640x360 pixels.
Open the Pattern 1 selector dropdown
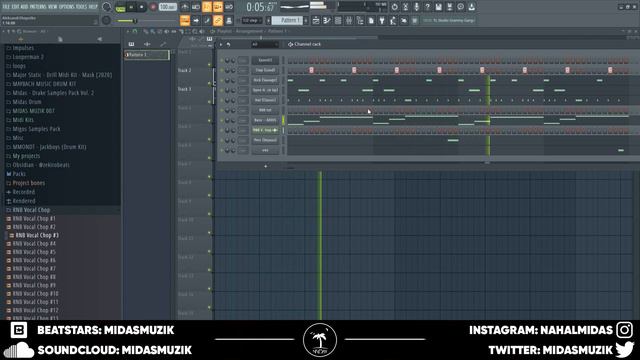(x=287, y=20)
